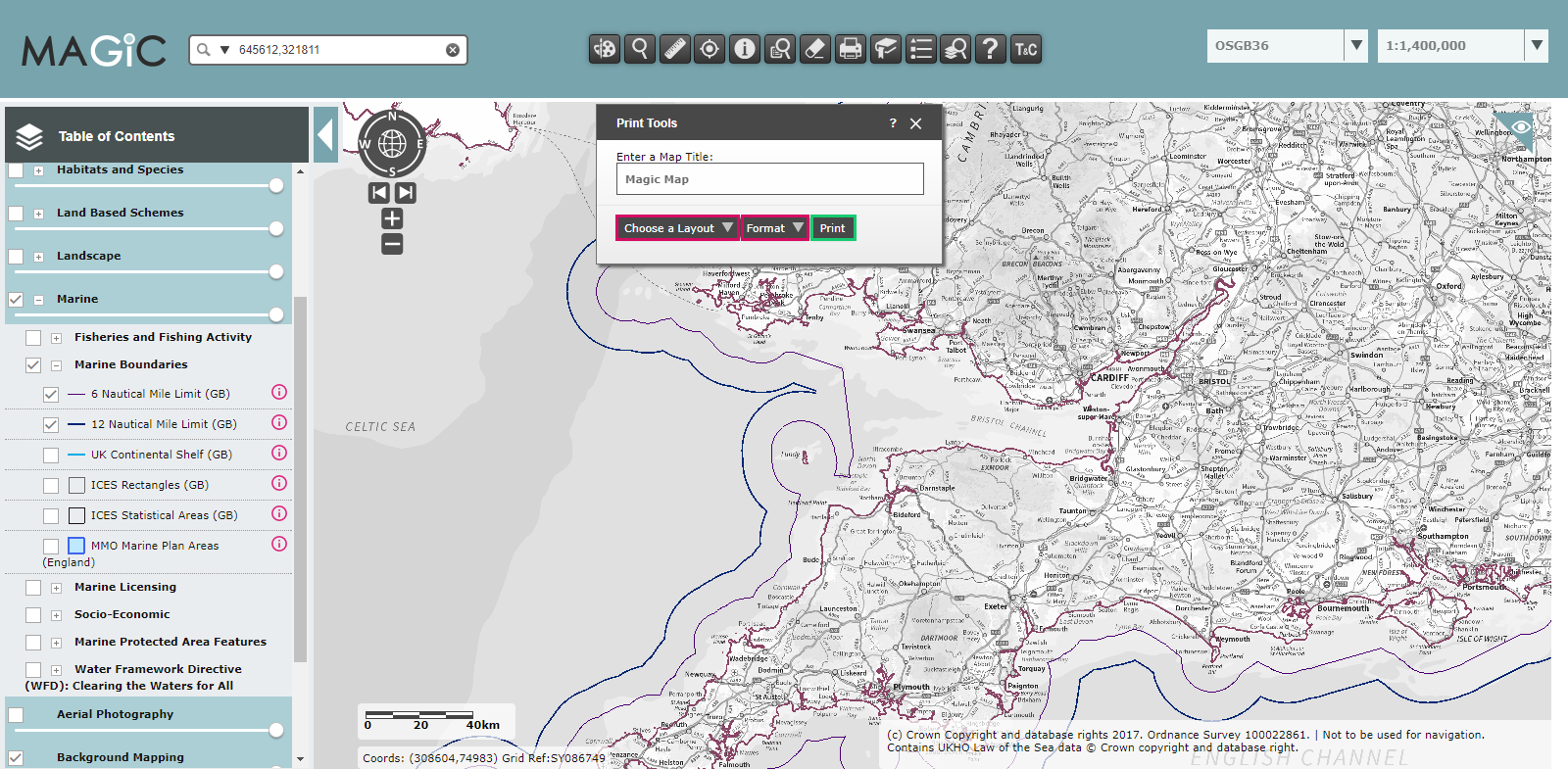Open the search type dropdown arrow
Image resolution: width=1568 pixels, height=769 pixels.
click(x=224, y=50)
